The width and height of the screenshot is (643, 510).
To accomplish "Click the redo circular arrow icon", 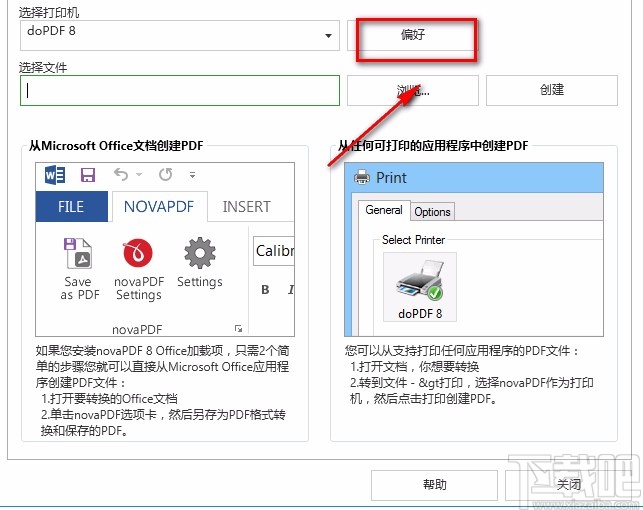I will coord(165,175).
